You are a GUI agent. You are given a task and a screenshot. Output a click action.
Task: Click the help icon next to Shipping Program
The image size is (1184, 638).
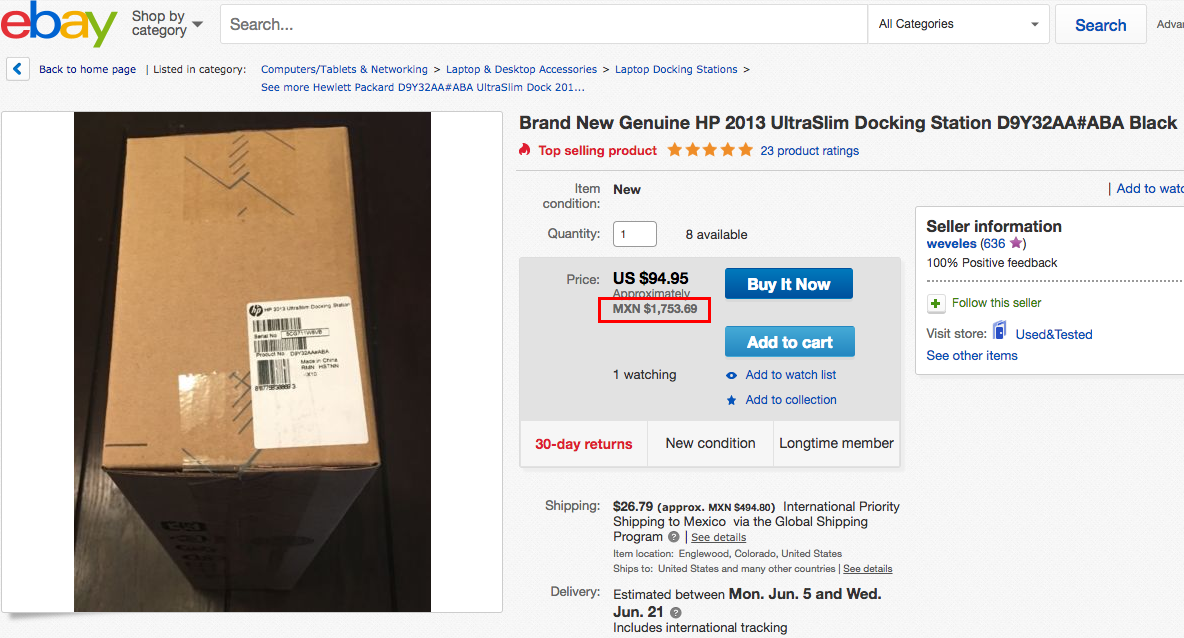pos(674,537)
